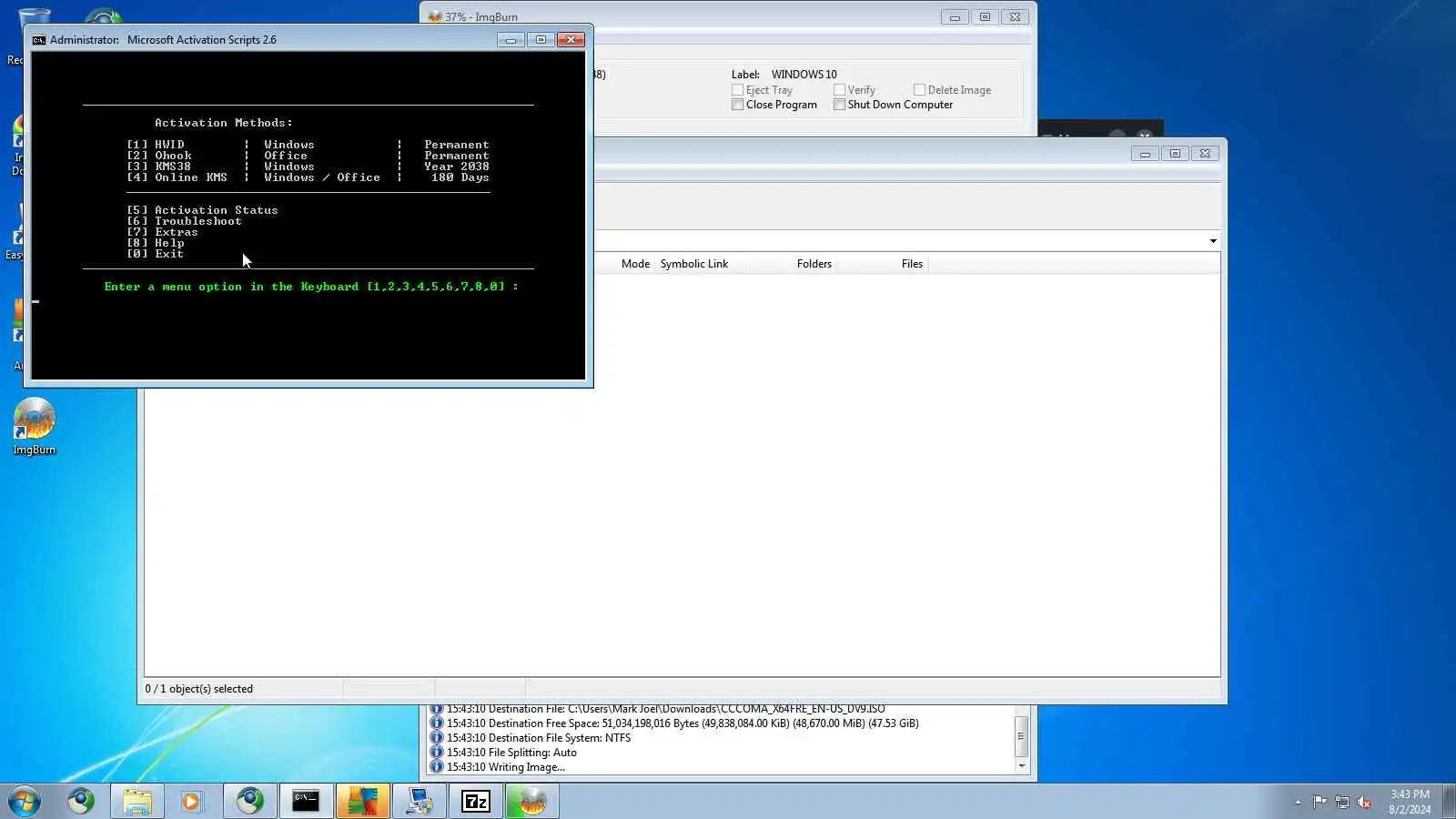The image size is (1456, 819).
Task: Click the '[5] Activation Status' line
Action: point(202,210)
